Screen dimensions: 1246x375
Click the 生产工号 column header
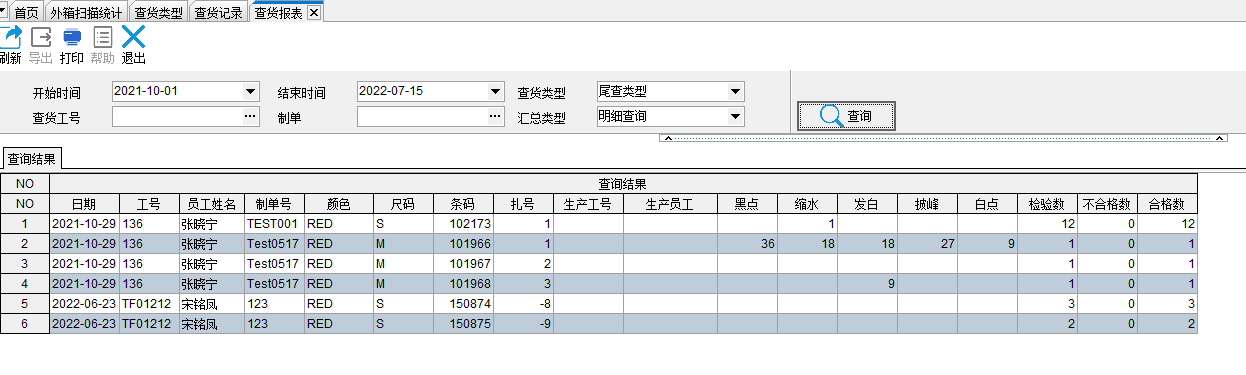pyautogui.click(x=588, y=204)
